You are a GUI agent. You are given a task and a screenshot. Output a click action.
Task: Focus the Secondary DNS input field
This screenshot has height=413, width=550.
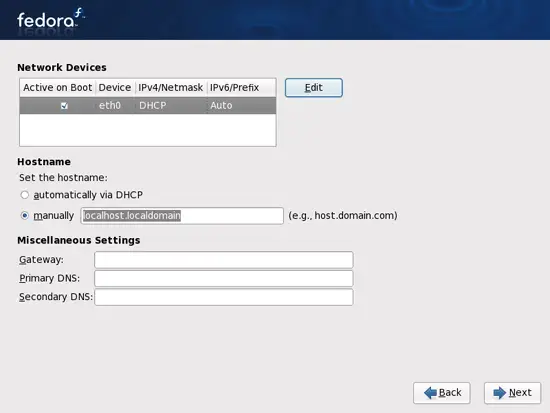(x=224, y=297)
